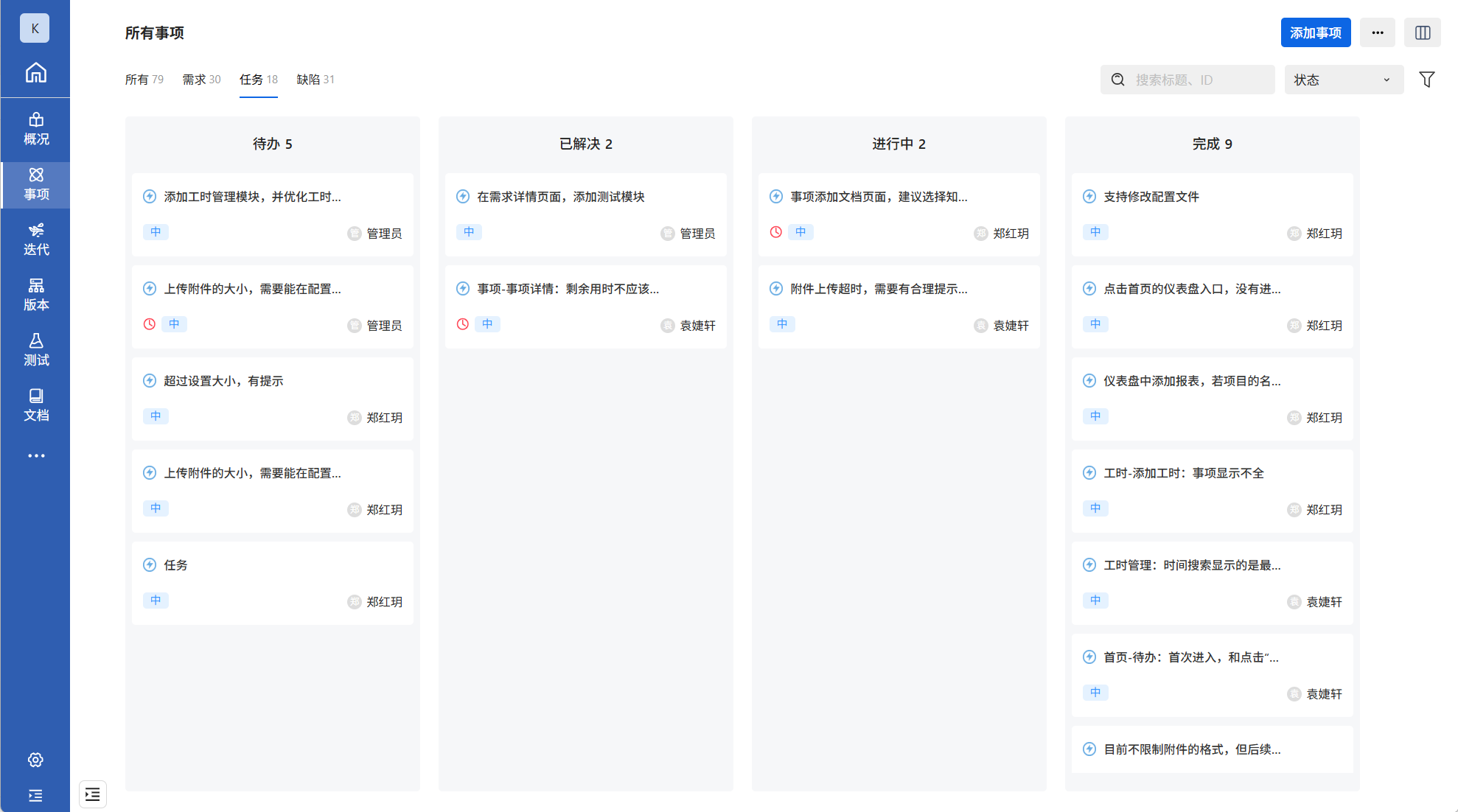Viewport: 1458px width, 812px height.
Task: Open the home icon in sidebar
Action: click(x=35, y=72)
